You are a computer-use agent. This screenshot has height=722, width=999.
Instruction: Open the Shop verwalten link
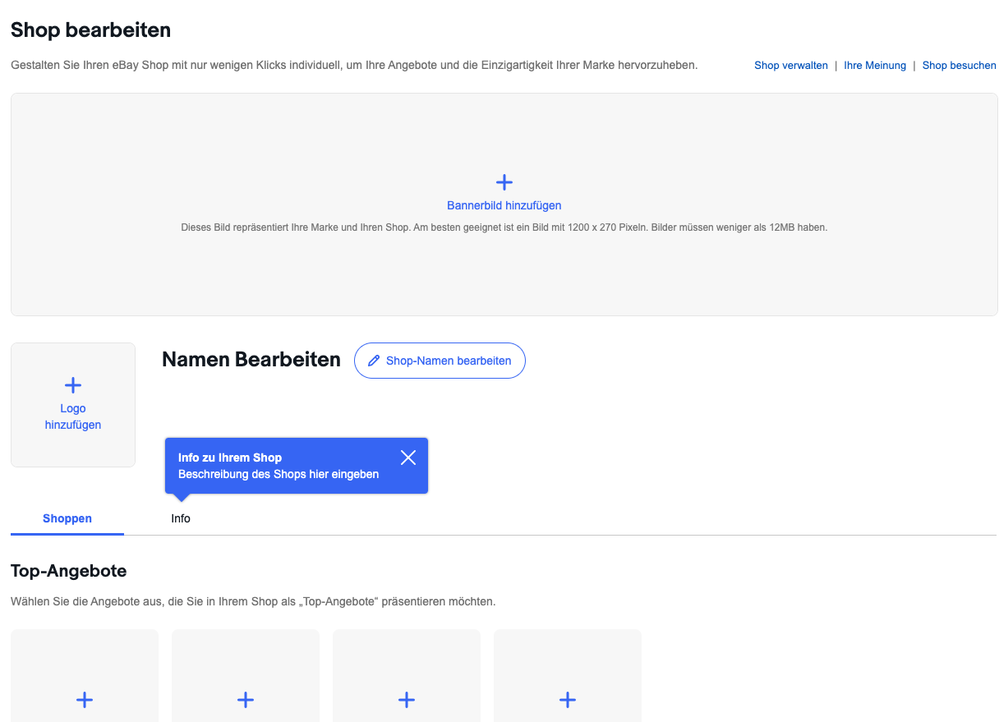[791, 66]
